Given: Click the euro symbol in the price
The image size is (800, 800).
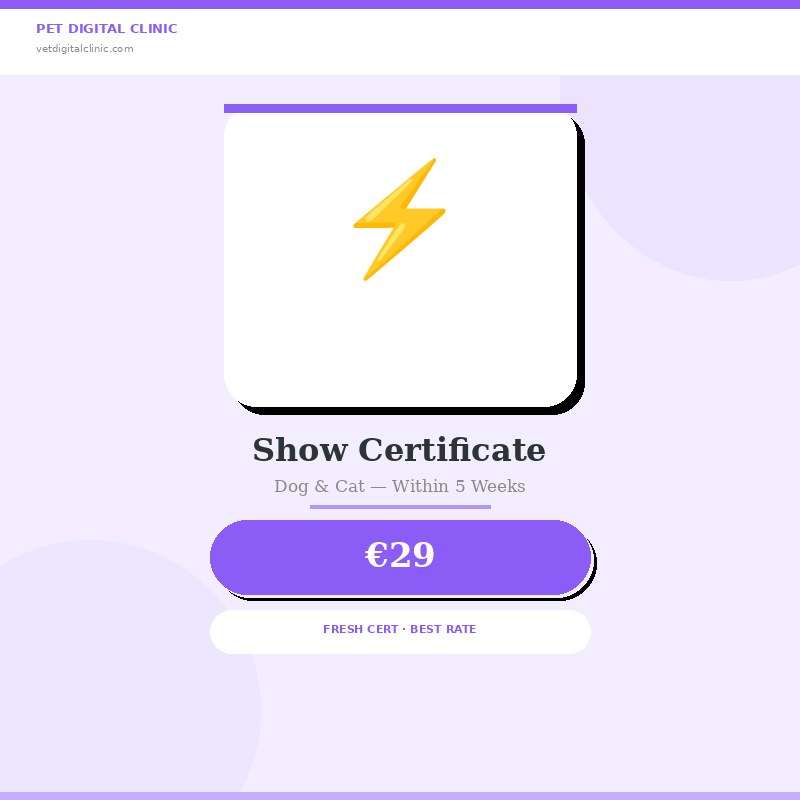Looking at the screenshot, I should [376, 555].
